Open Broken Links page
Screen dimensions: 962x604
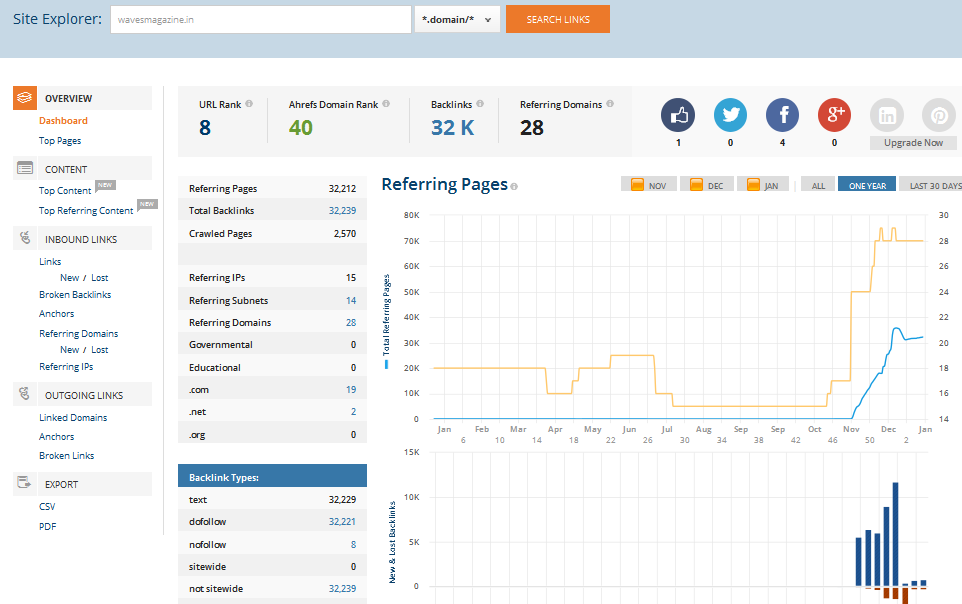tap(66, 455)
